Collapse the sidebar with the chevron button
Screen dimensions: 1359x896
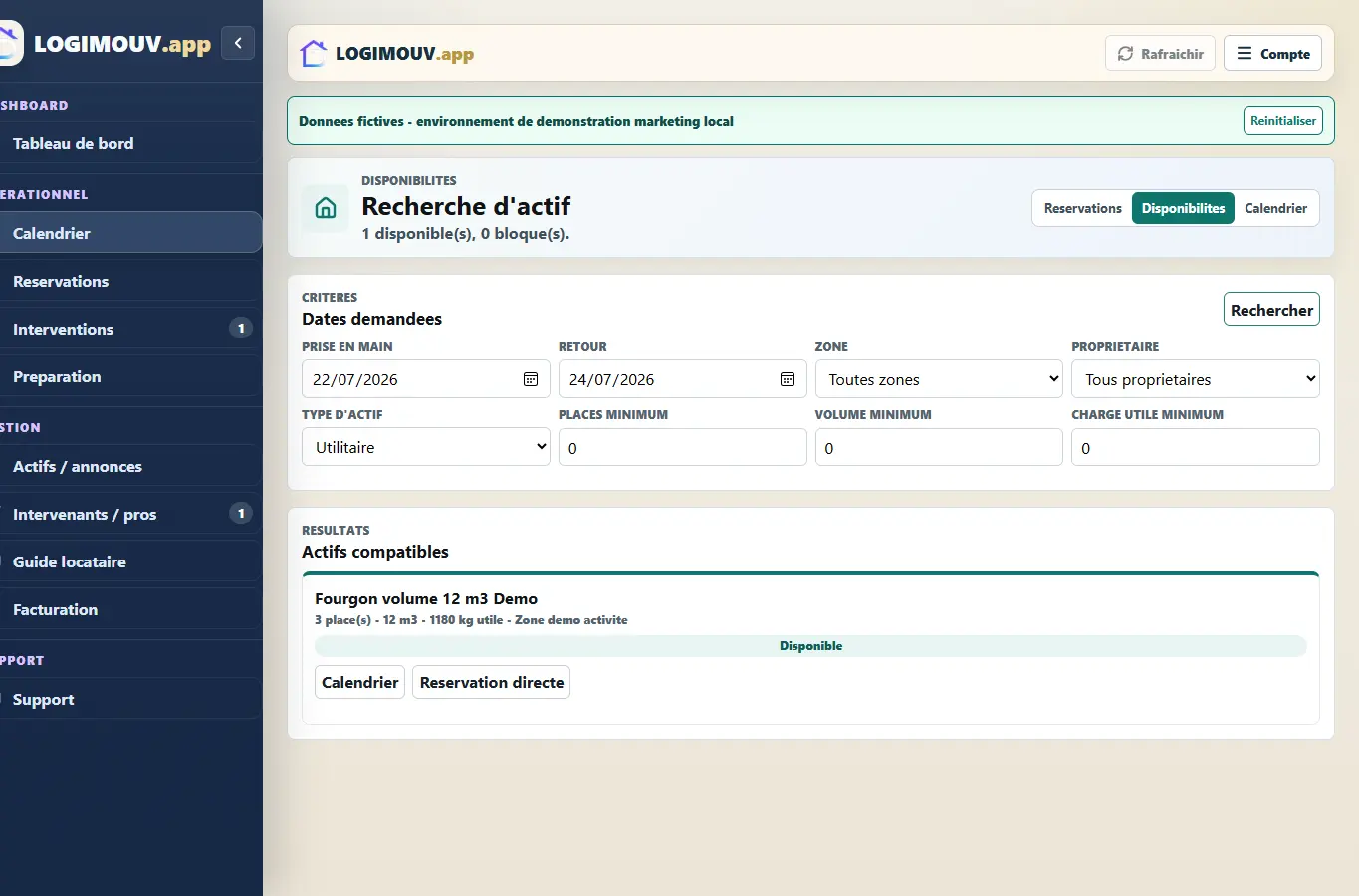coord(238,43)
